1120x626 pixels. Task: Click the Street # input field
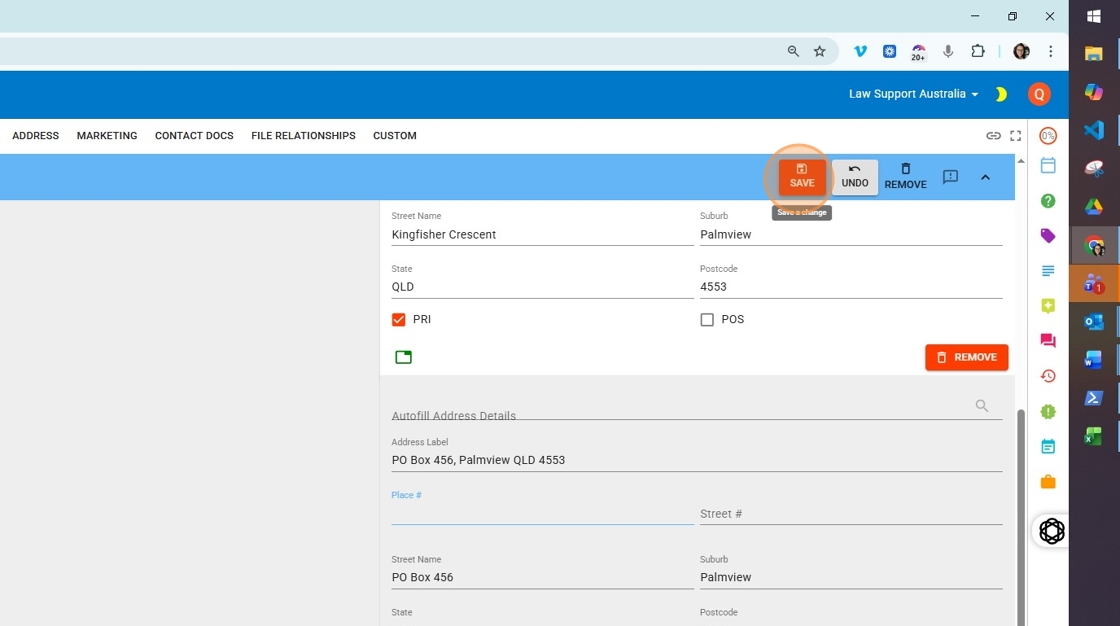coord(850,514)
